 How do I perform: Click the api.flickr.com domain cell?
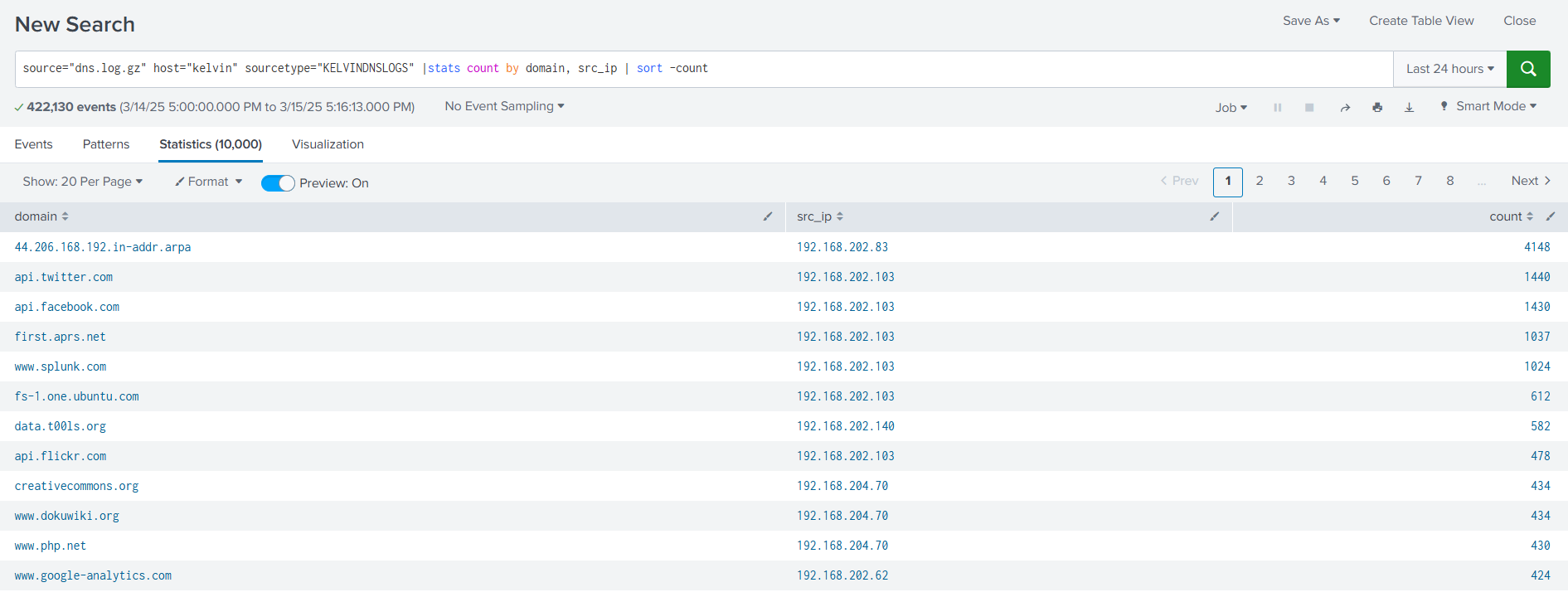pyautogui.click(x=61, y=456)
